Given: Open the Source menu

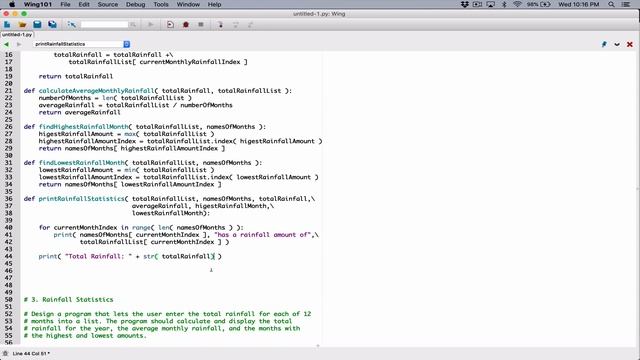Looking at the screenshot, I should (108, 4).
